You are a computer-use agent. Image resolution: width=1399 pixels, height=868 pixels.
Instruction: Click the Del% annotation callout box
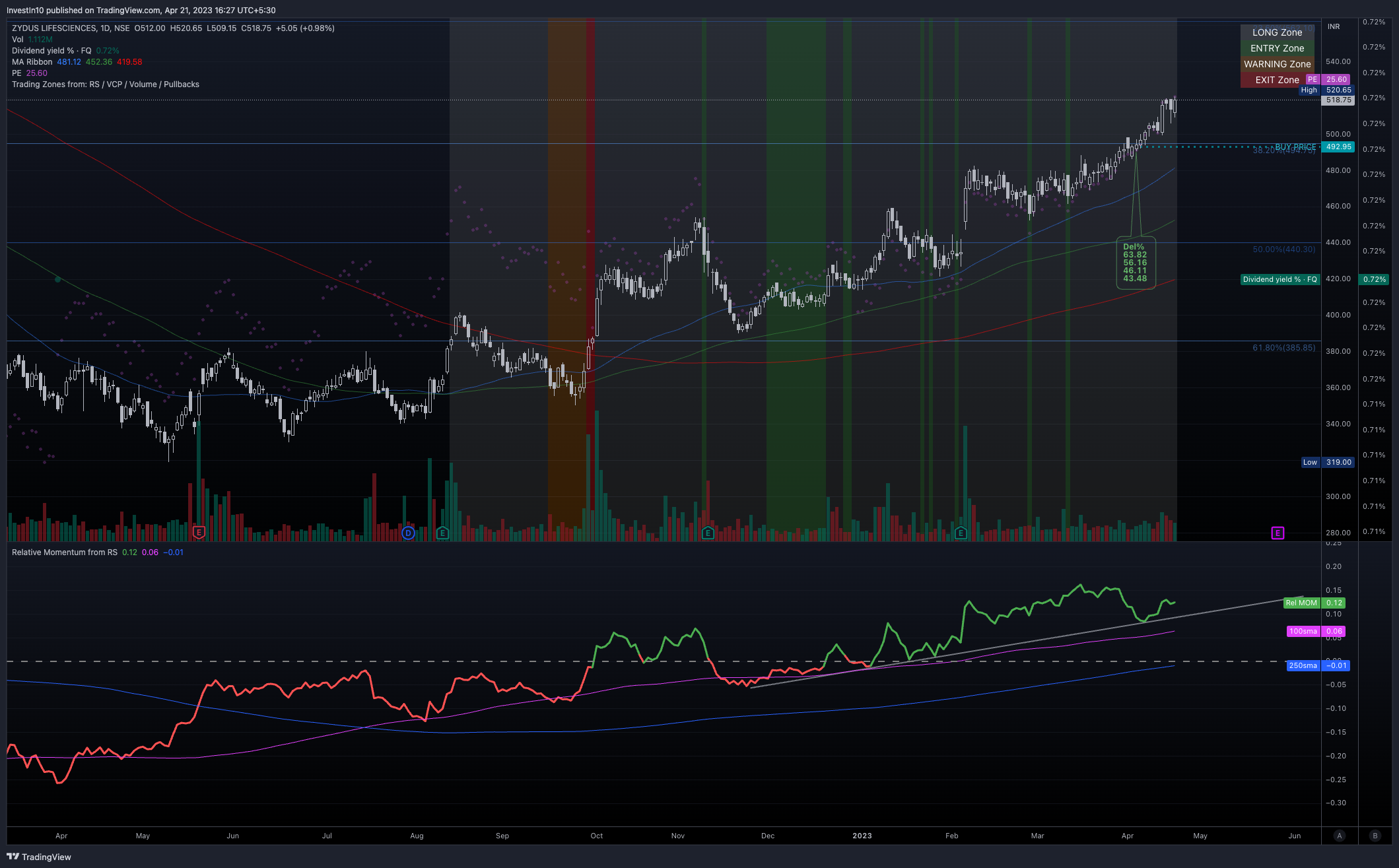[1136, 263]
